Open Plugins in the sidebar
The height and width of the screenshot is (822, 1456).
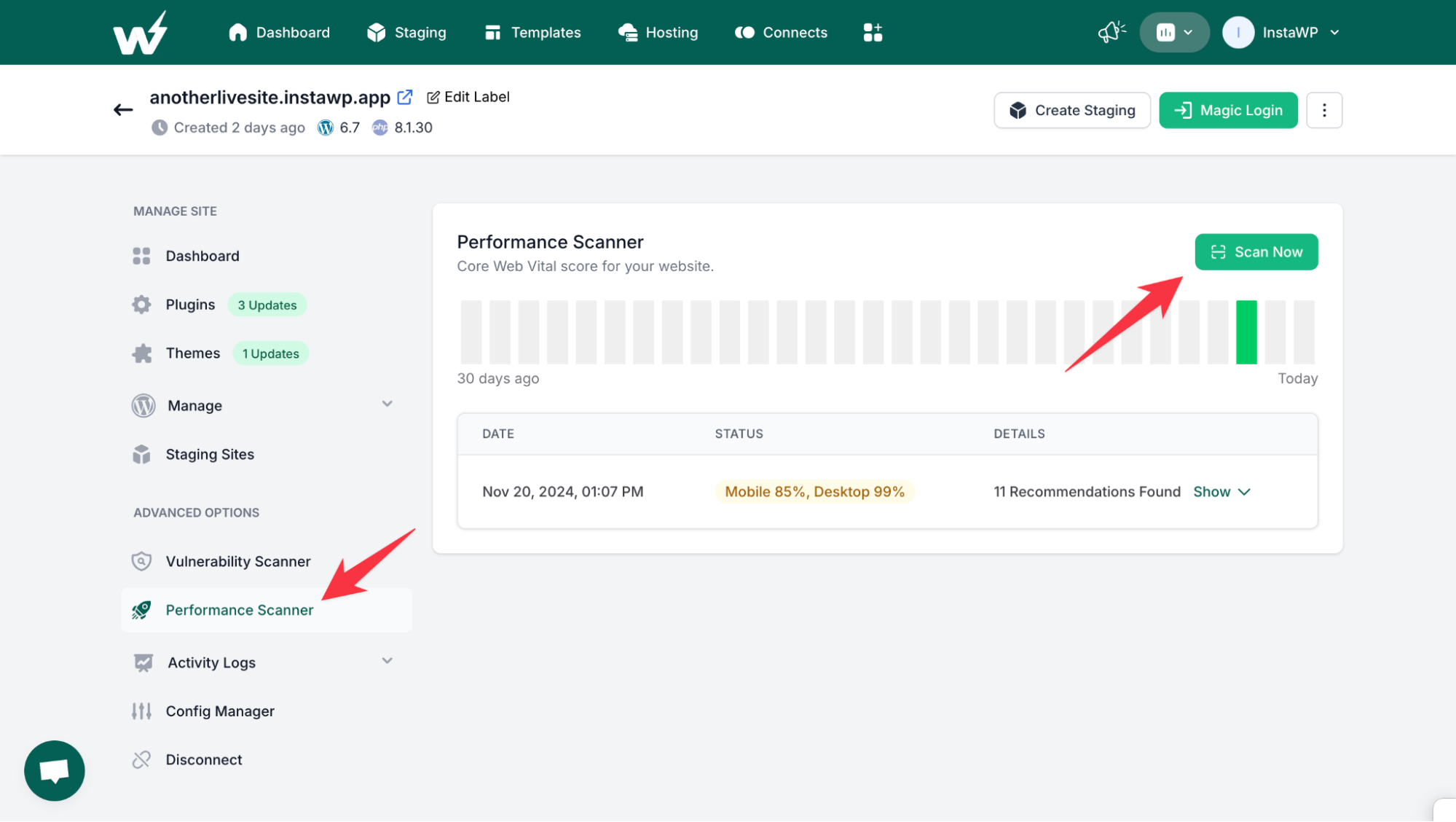pyautogui.click(x=190, y=305)
